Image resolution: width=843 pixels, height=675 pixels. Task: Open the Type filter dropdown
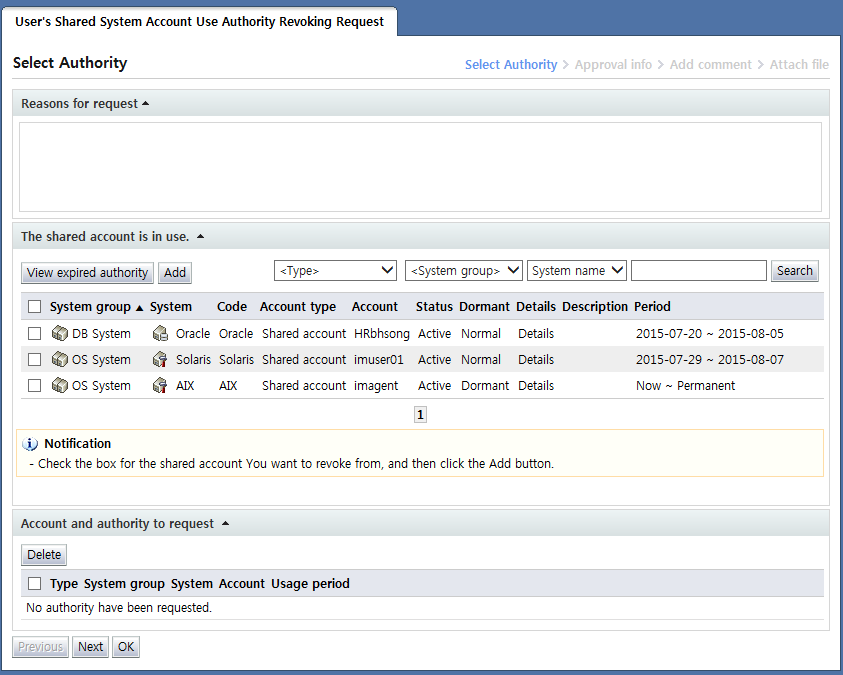(336, 271)
